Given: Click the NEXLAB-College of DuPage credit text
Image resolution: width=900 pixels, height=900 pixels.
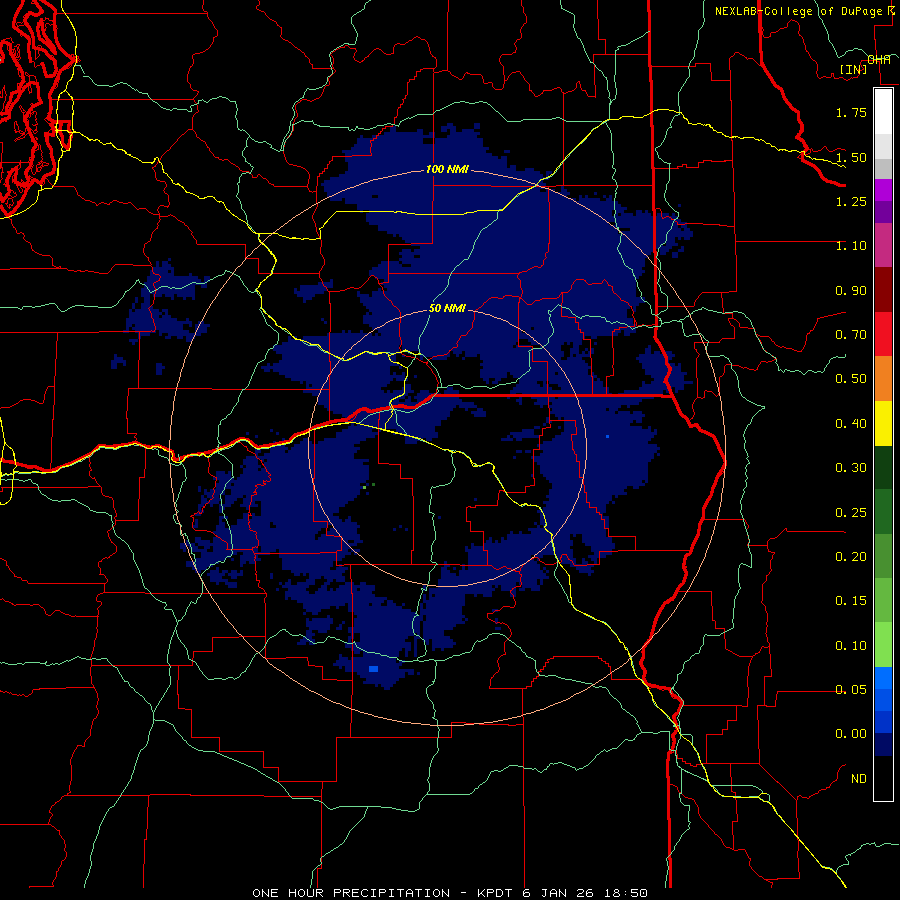Looking at the screenshot, I should coord(800,11).
